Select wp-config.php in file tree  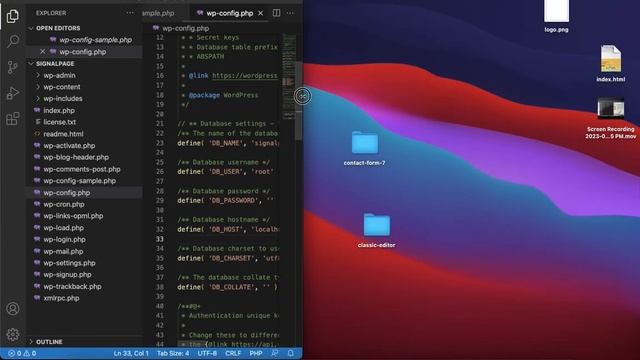coord(67,193)
